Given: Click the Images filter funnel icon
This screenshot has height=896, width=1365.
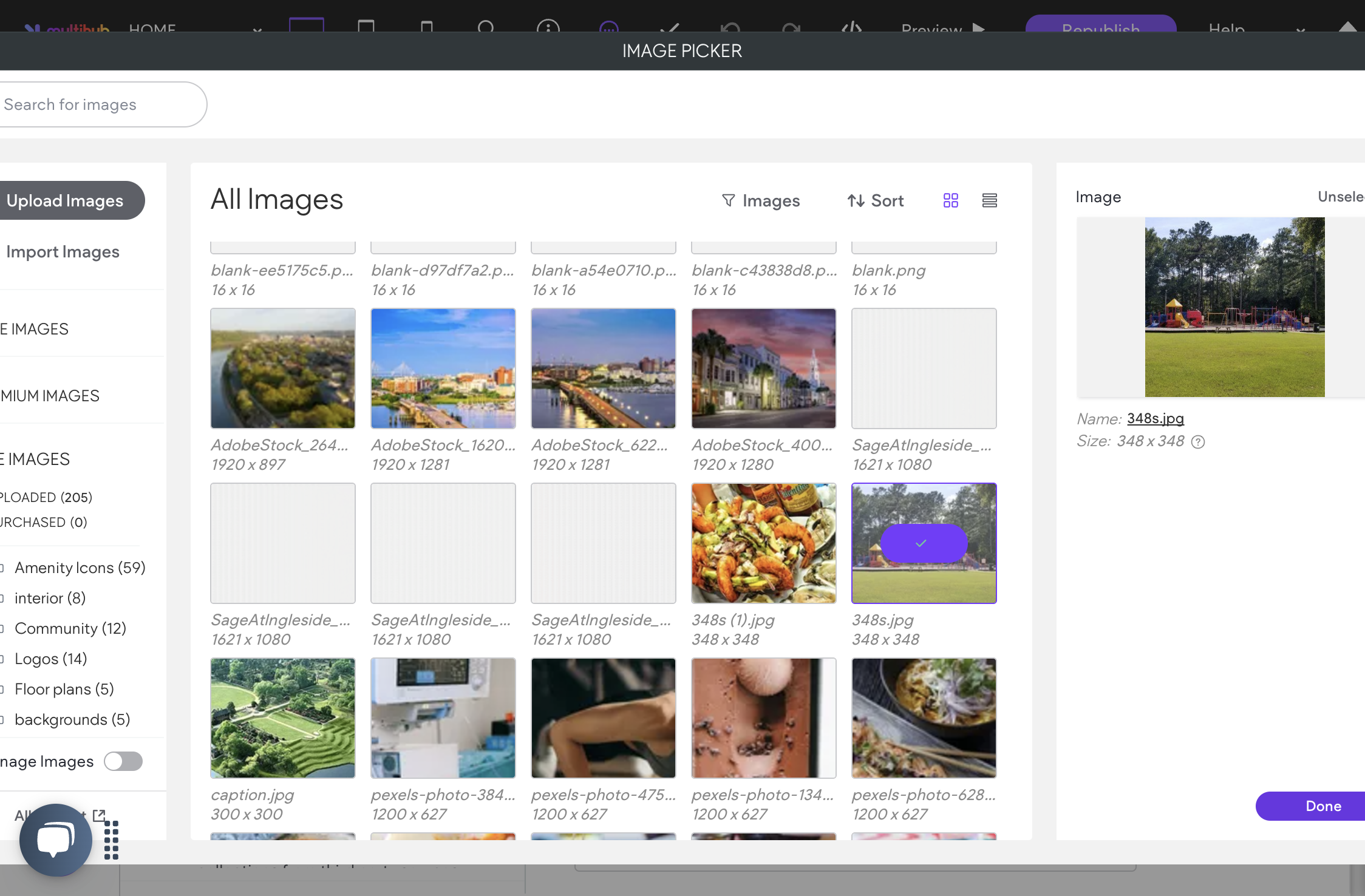Looking at the screenshot, I should pyautogui.click(x=728, y=200).
